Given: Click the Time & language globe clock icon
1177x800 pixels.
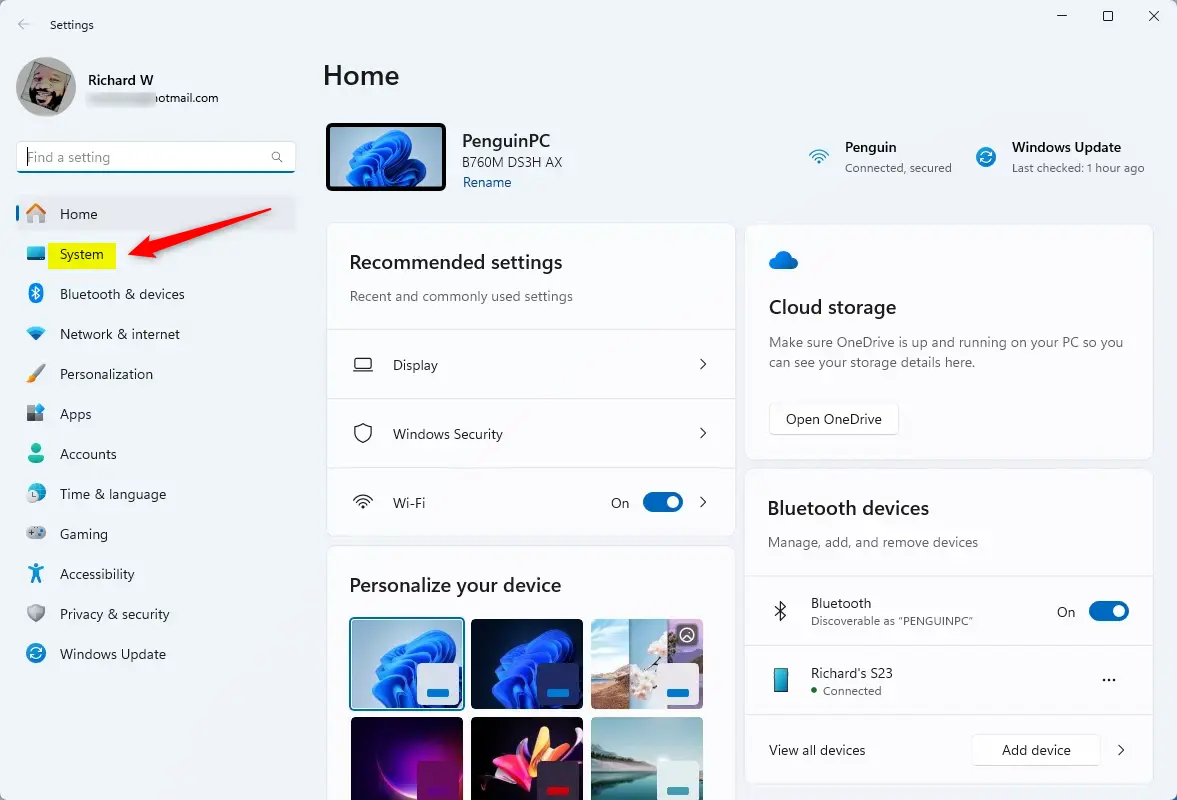Looking at the screenshot, I should (35, 494).
